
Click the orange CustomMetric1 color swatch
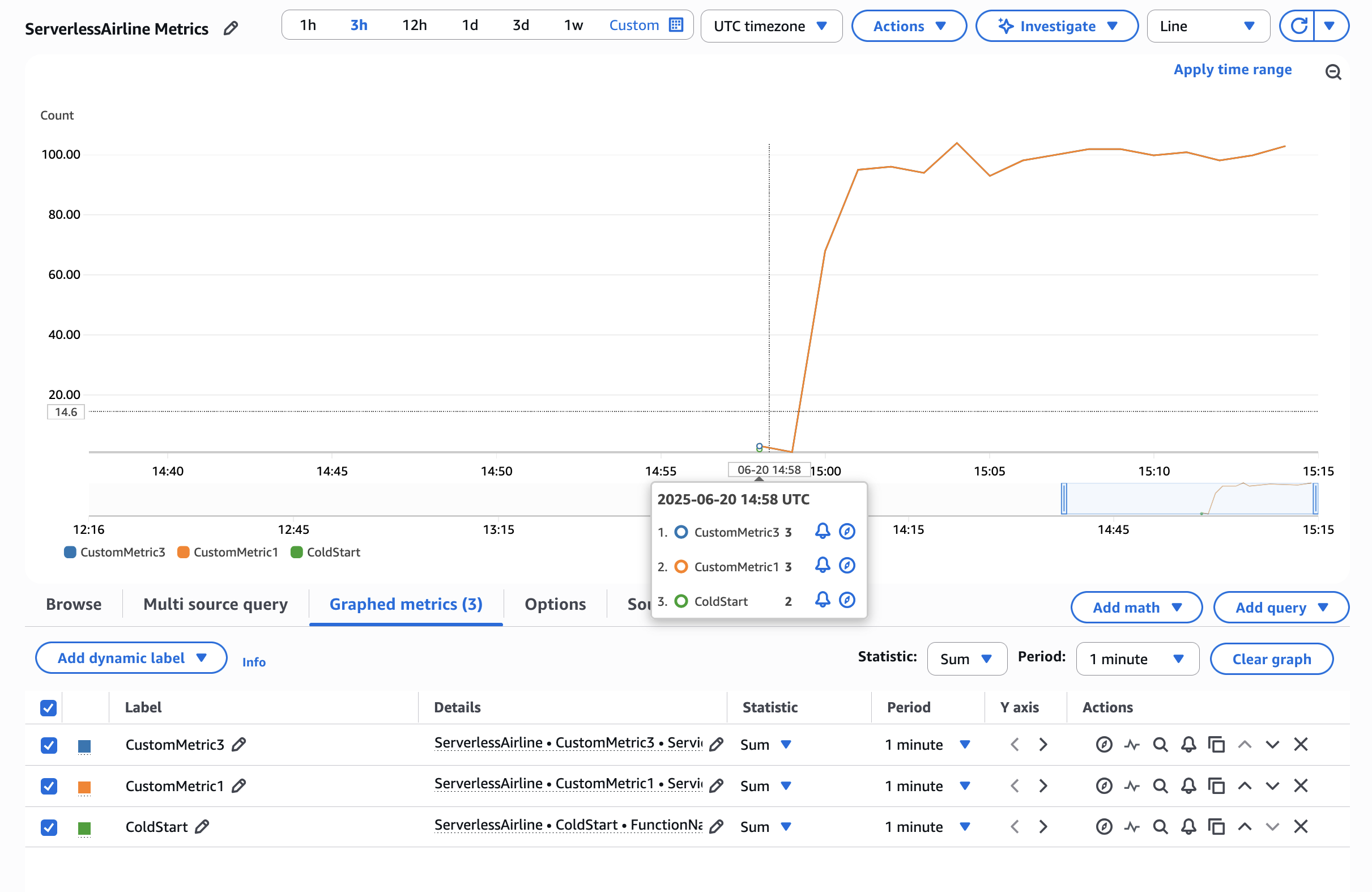(x=85, y=786)
